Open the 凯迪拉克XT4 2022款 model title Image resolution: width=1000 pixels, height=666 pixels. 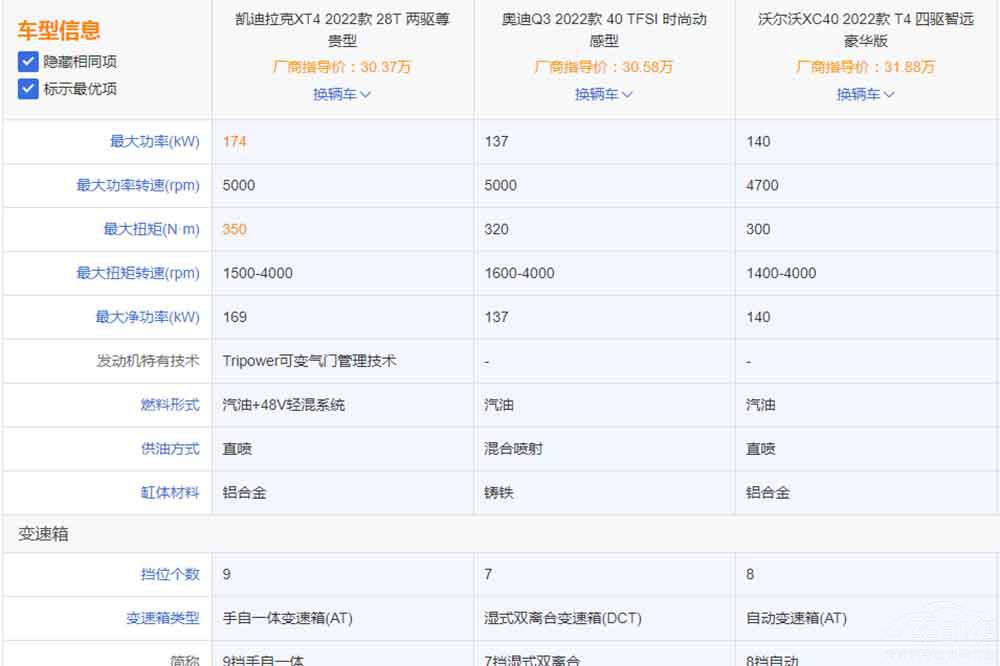tap(342, 30)
